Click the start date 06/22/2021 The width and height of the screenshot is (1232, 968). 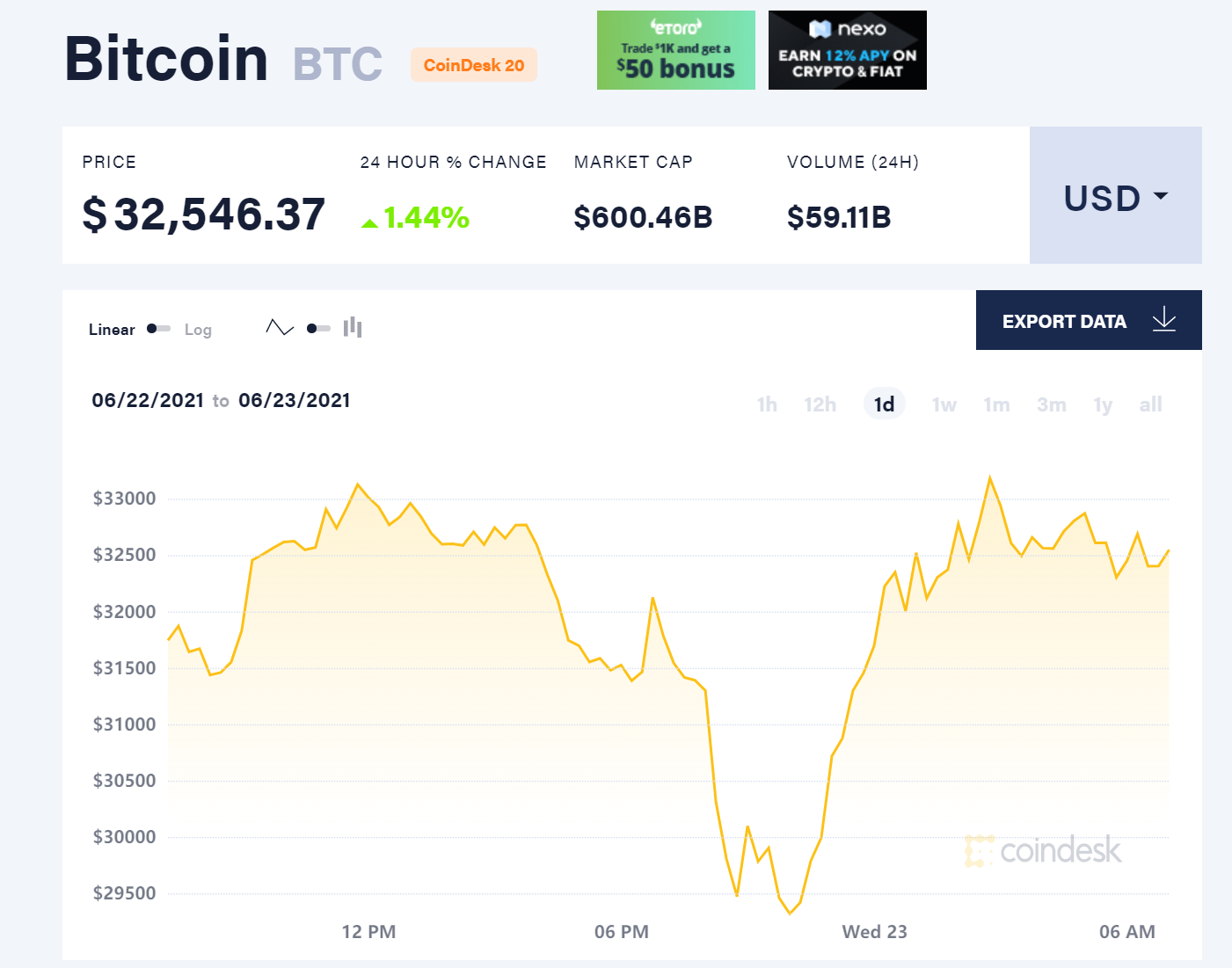coord(148,401)
